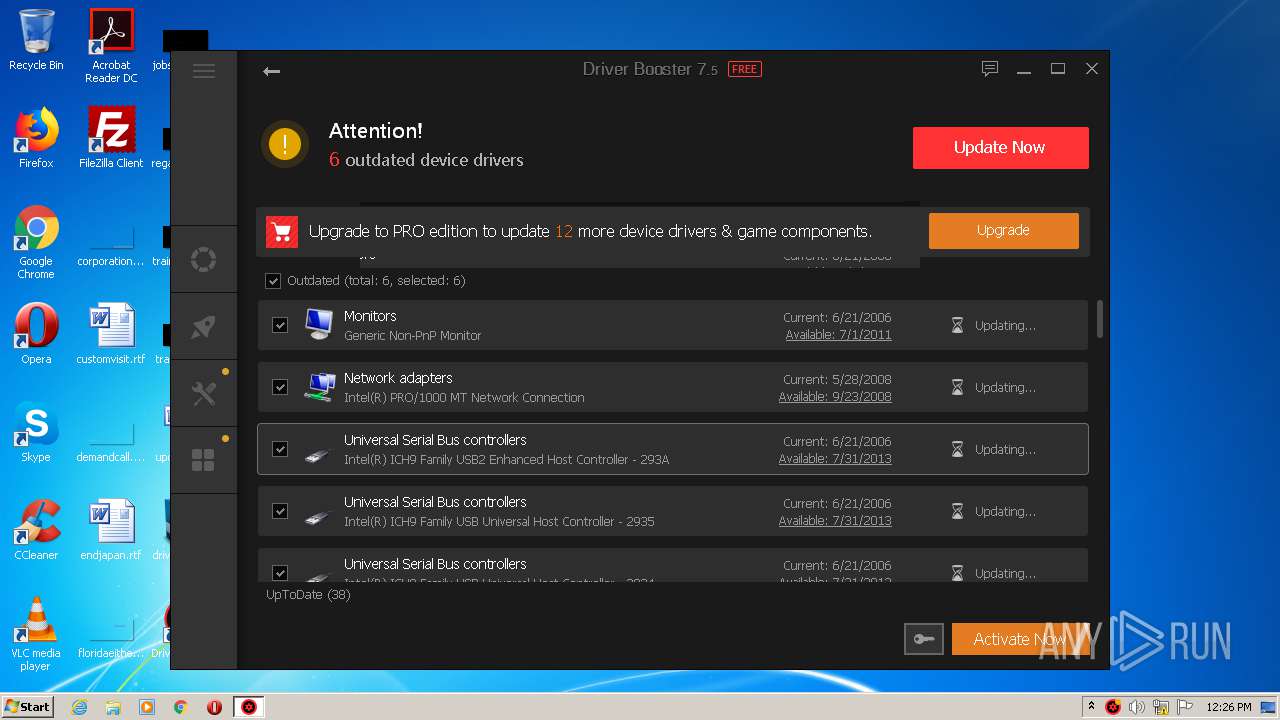Uncheck USB controller 293A checkbox

[280, 449]
